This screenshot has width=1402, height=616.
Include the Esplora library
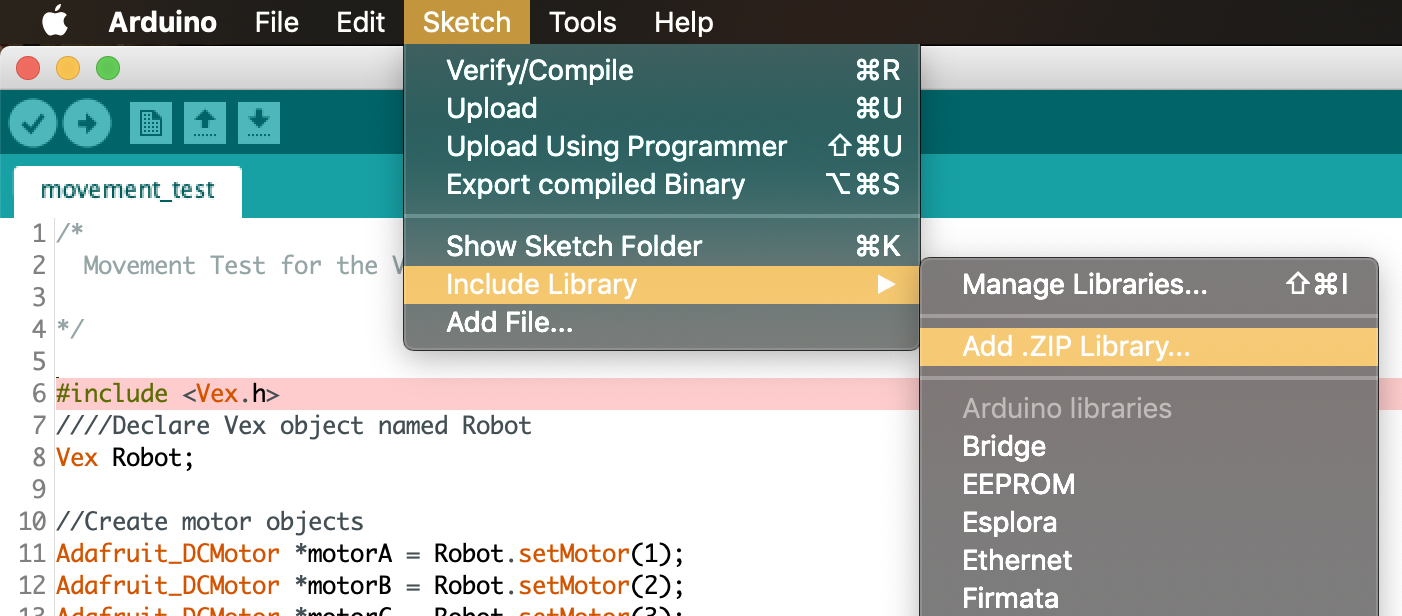(x=1149, y=523)
